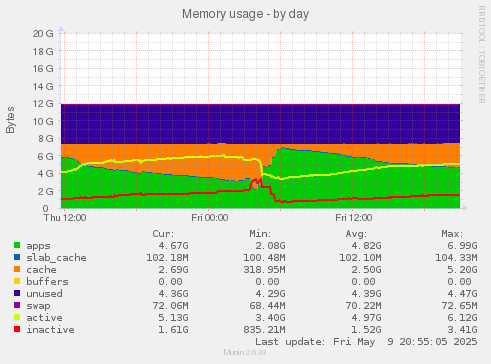Click cache maximum value 5.20G
This screenshot has height=364, width=491.
pos(462,270)
